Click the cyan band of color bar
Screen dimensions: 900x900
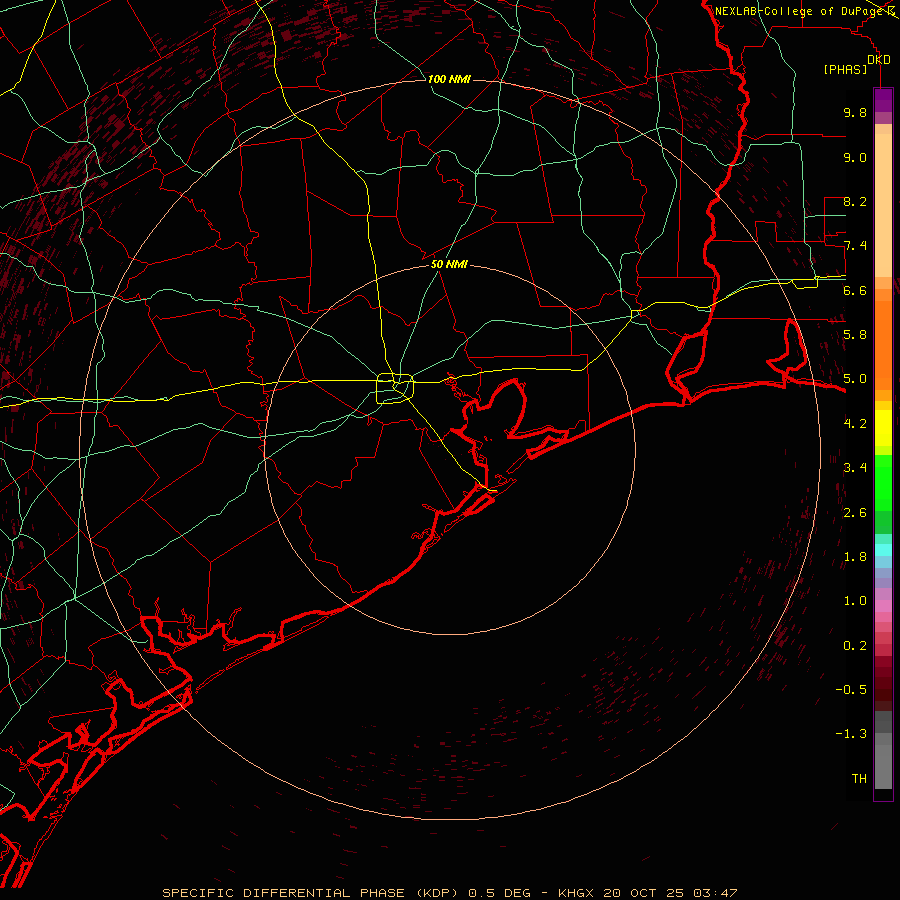(x=883, y=549)
